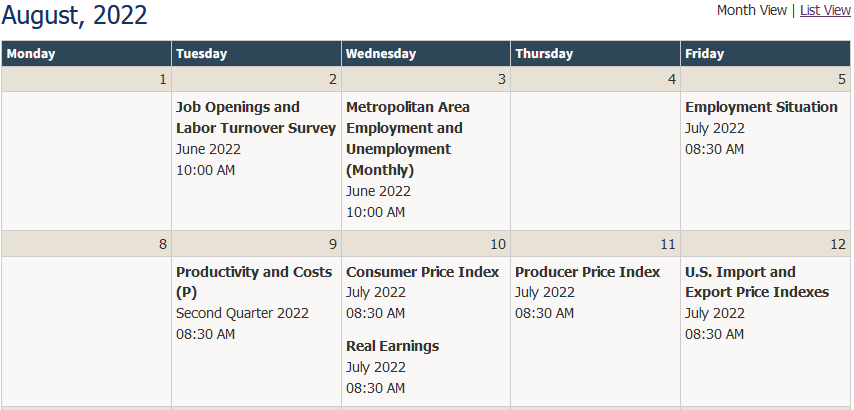Open the Employment Situation release entry

[761, 107]
